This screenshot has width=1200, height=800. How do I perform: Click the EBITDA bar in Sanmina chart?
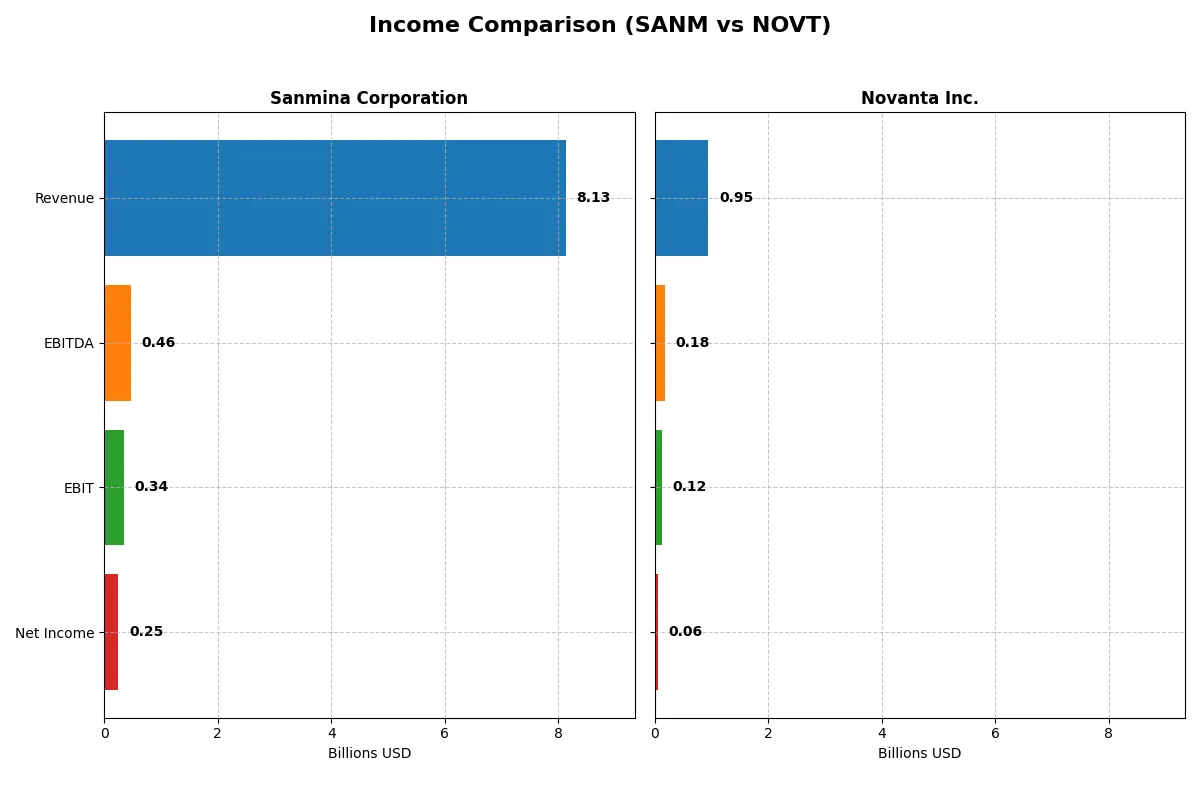(x=117, y=342)
